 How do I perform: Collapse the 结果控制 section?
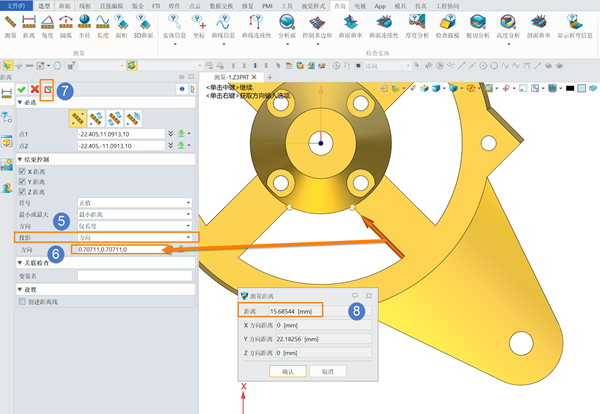(x=20, y=159)
